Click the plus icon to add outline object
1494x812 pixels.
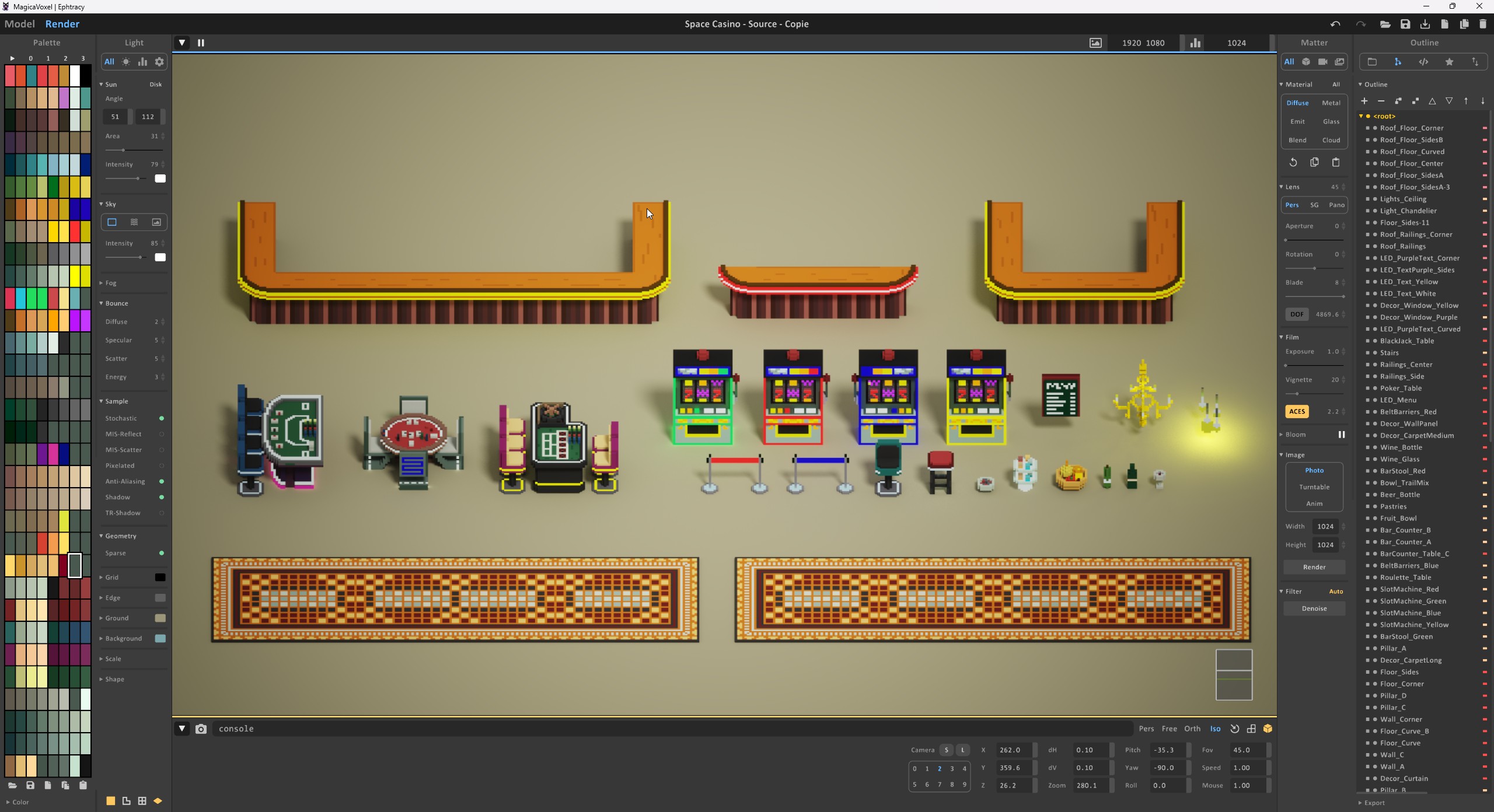[1364, 101]
